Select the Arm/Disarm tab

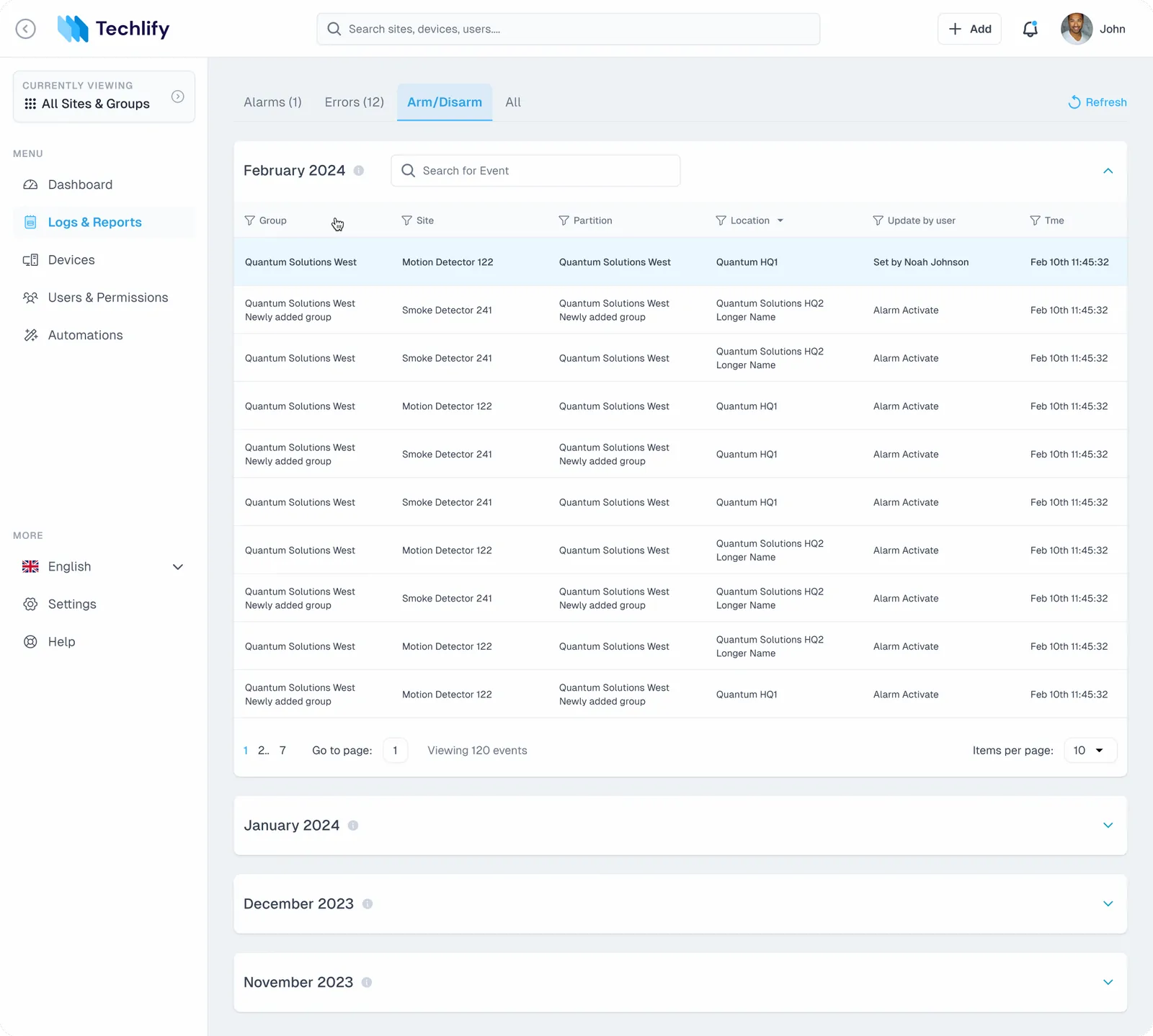click(445, 102)
